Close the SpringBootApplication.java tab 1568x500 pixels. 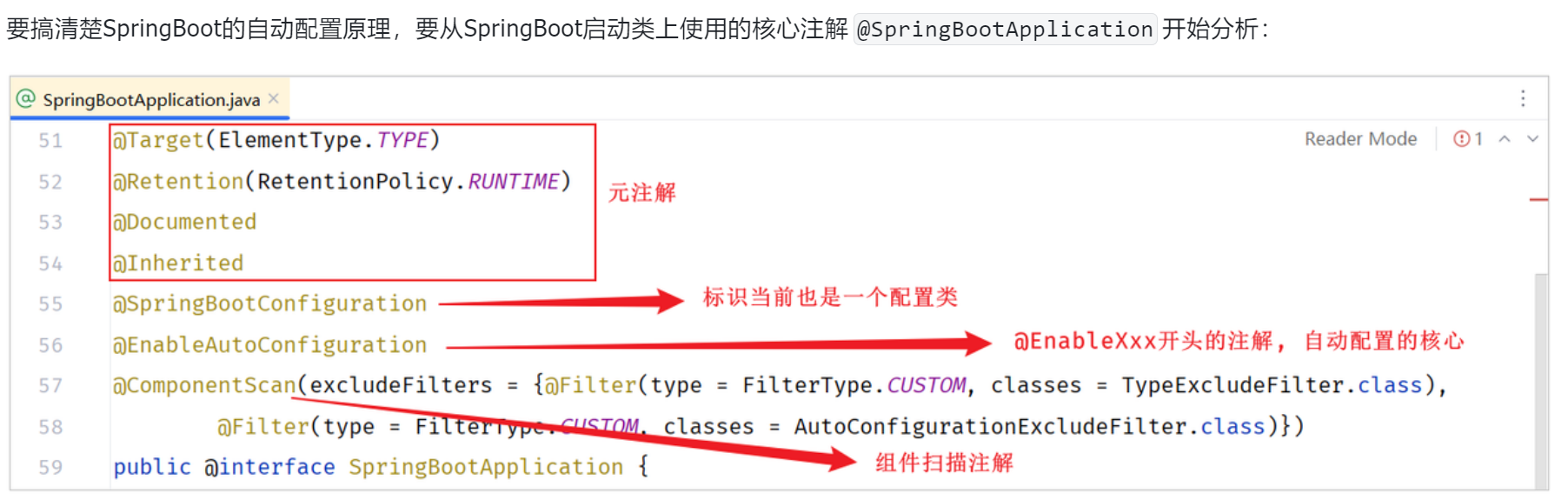274,99
